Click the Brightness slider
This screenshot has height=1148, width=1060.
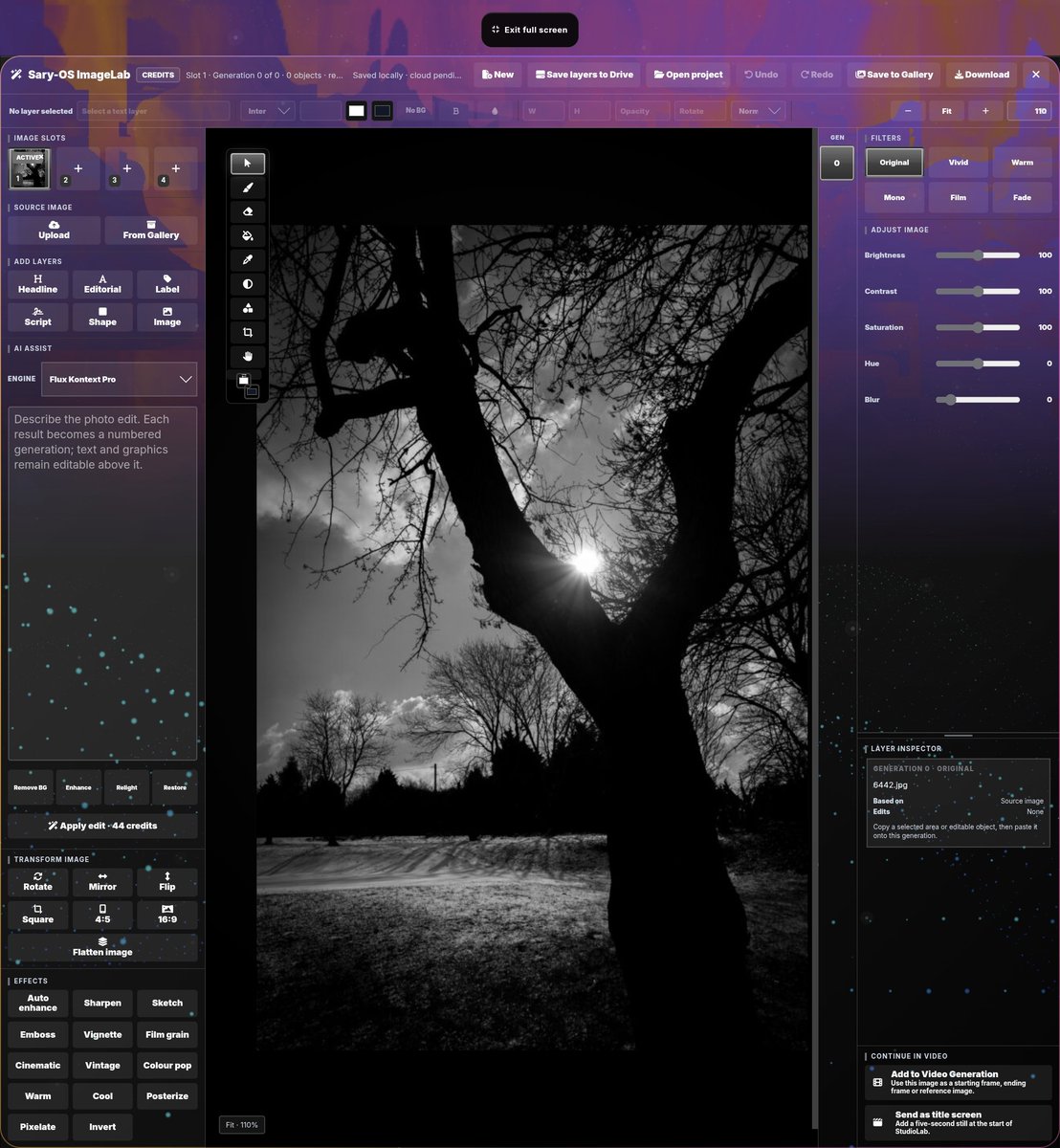pyautogui.click(x=978, y=255)
